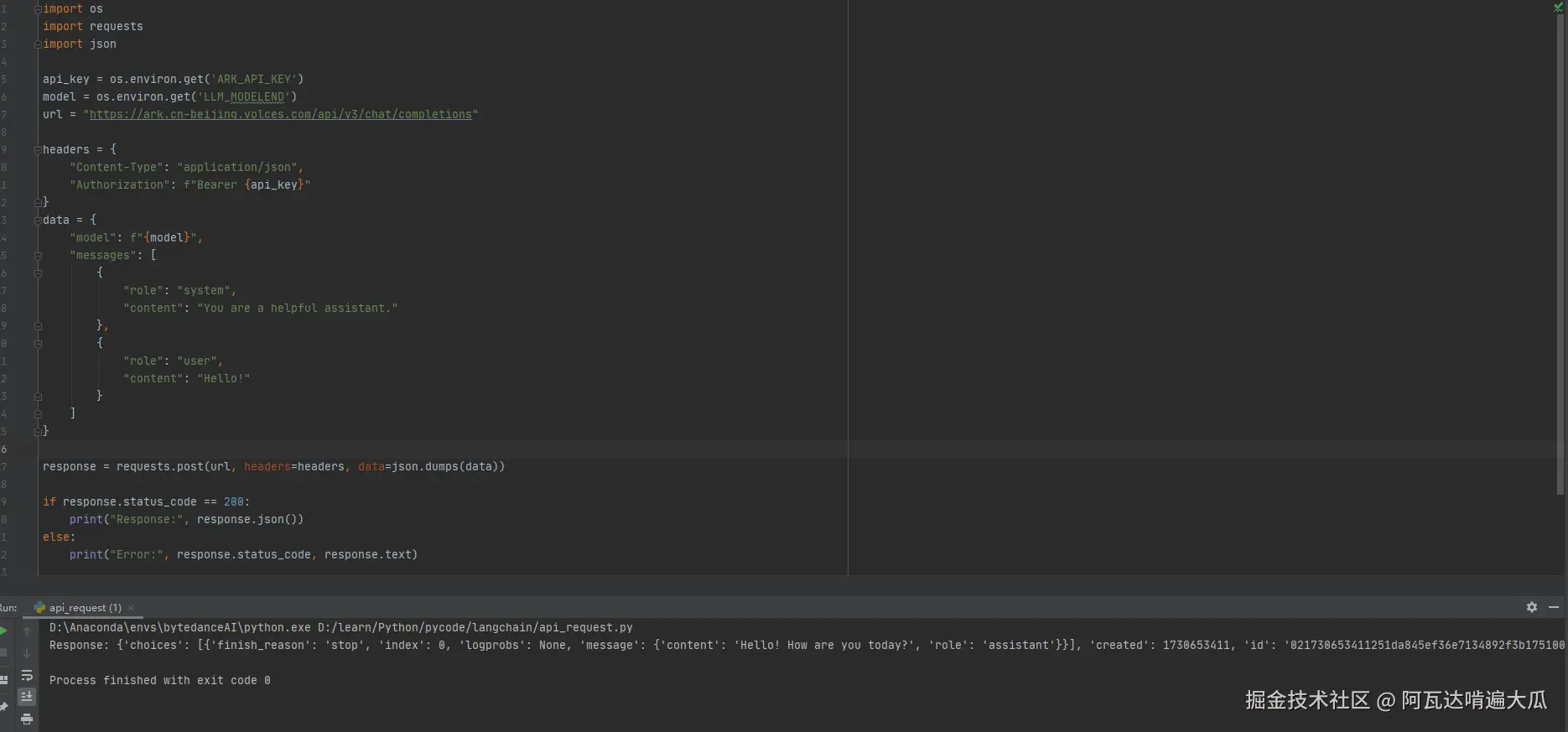The image size is (1568, 732).
Task: Click the print("Response:") line
Action: coord(186,519)
